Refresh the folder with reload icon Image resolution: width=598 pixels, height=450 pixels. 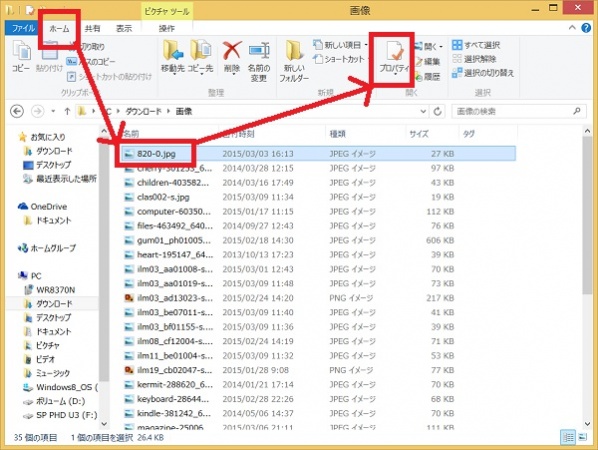click(x=437, y=111)
